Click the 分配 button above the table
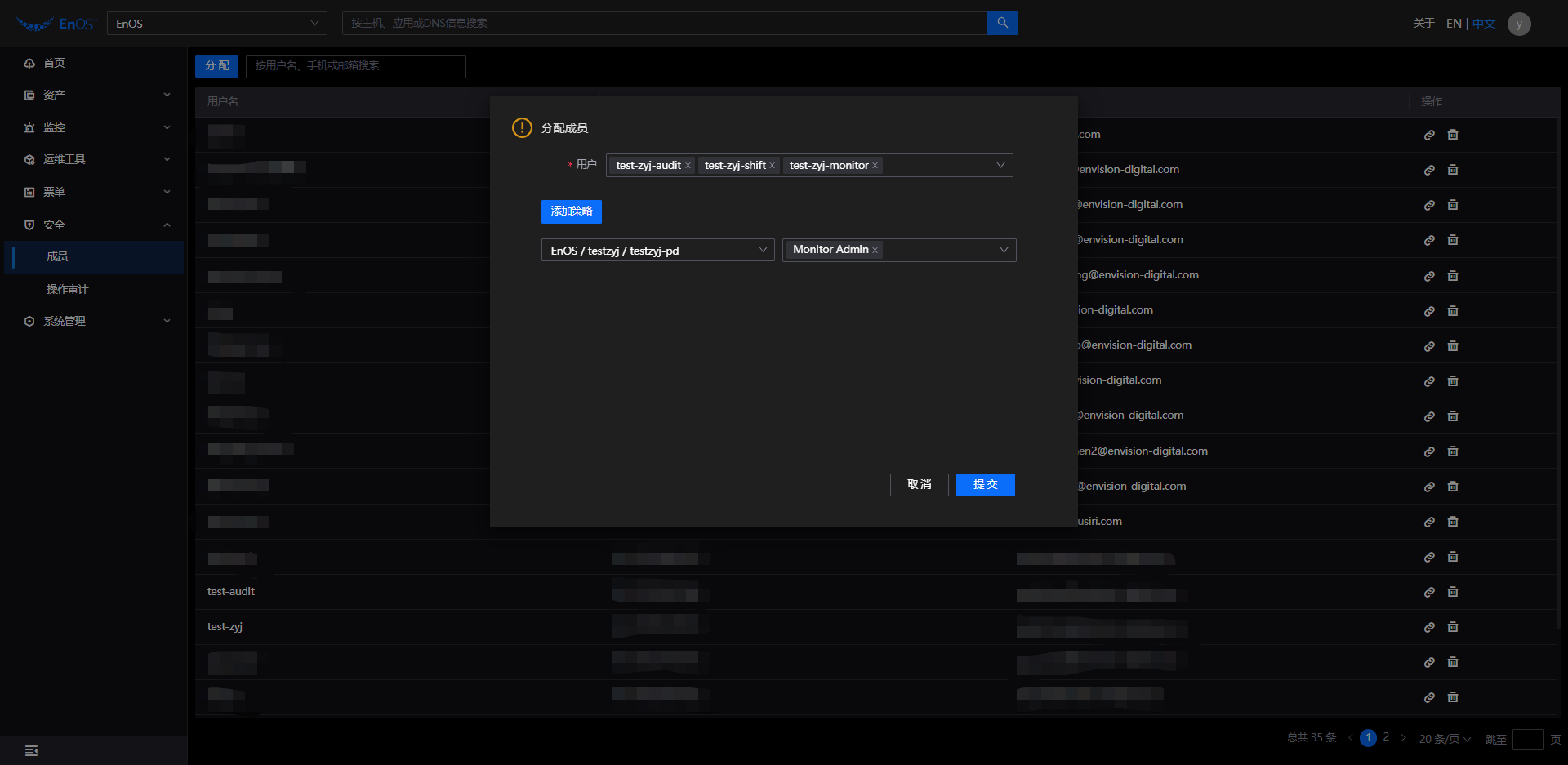 (x=216, y=66)
